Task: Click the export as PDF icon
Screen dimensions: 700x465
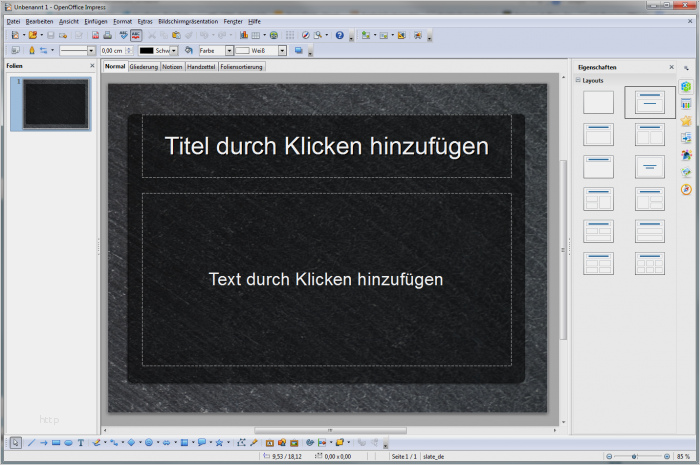Action: [95, 35]
